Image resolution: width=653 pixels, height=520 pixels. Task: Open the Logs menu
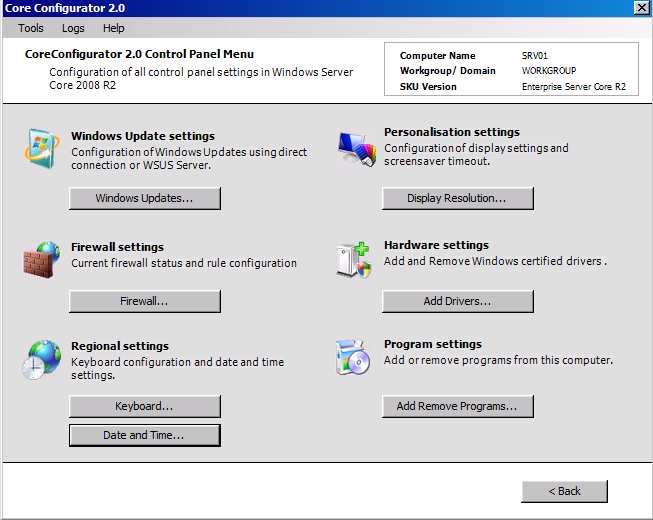click(73, 28)
